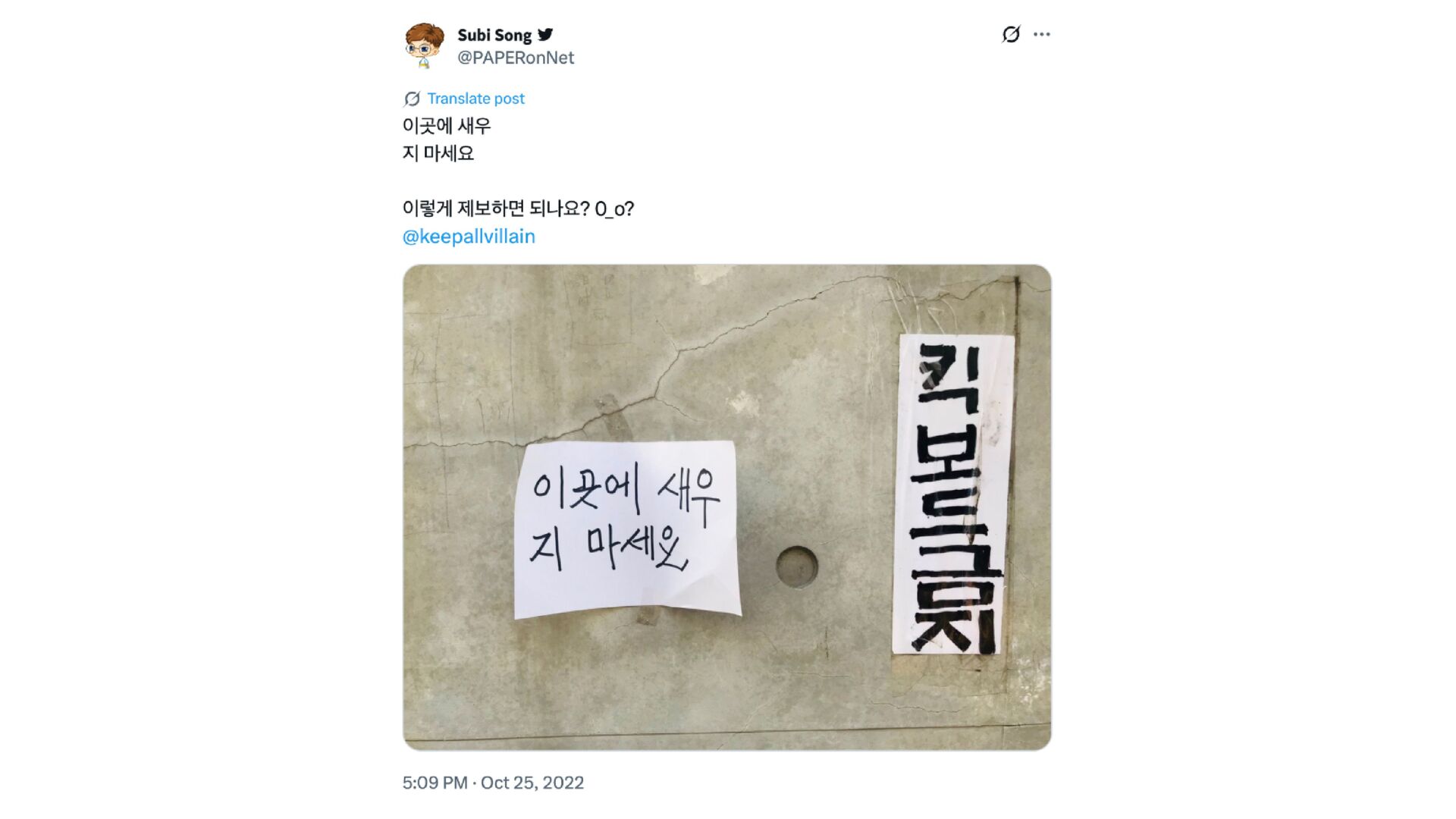Translate post via the blue link

point(475,99)
